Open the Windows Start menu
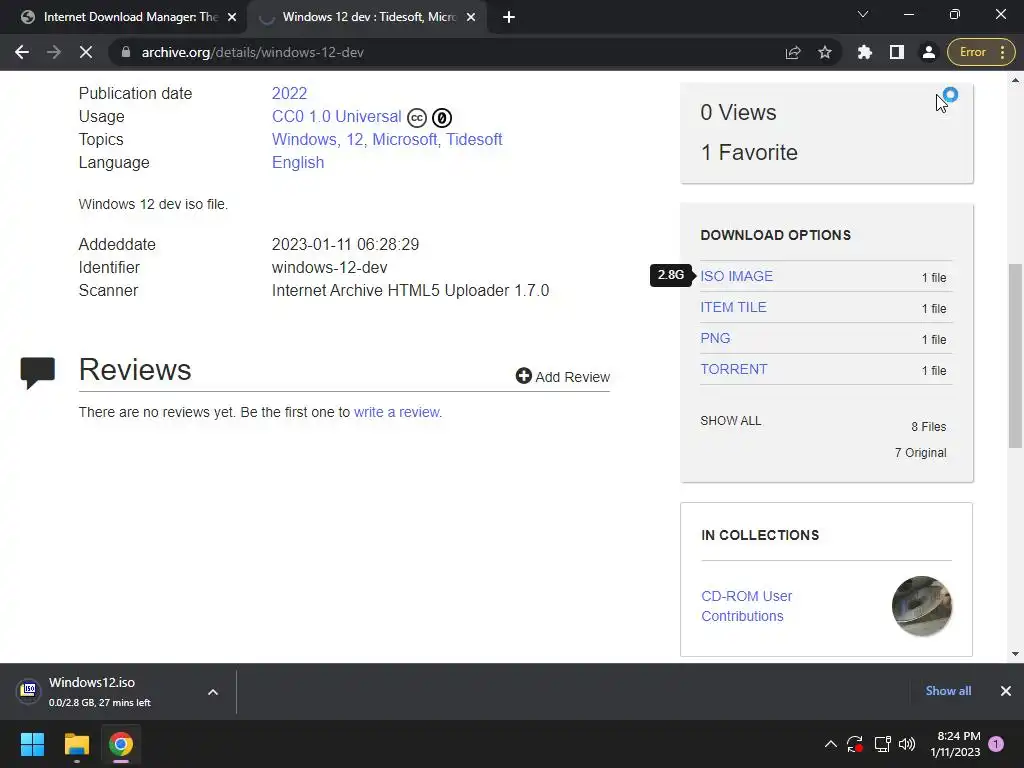The width and height of the screenshot is (1024, 768). coord(32,744)
